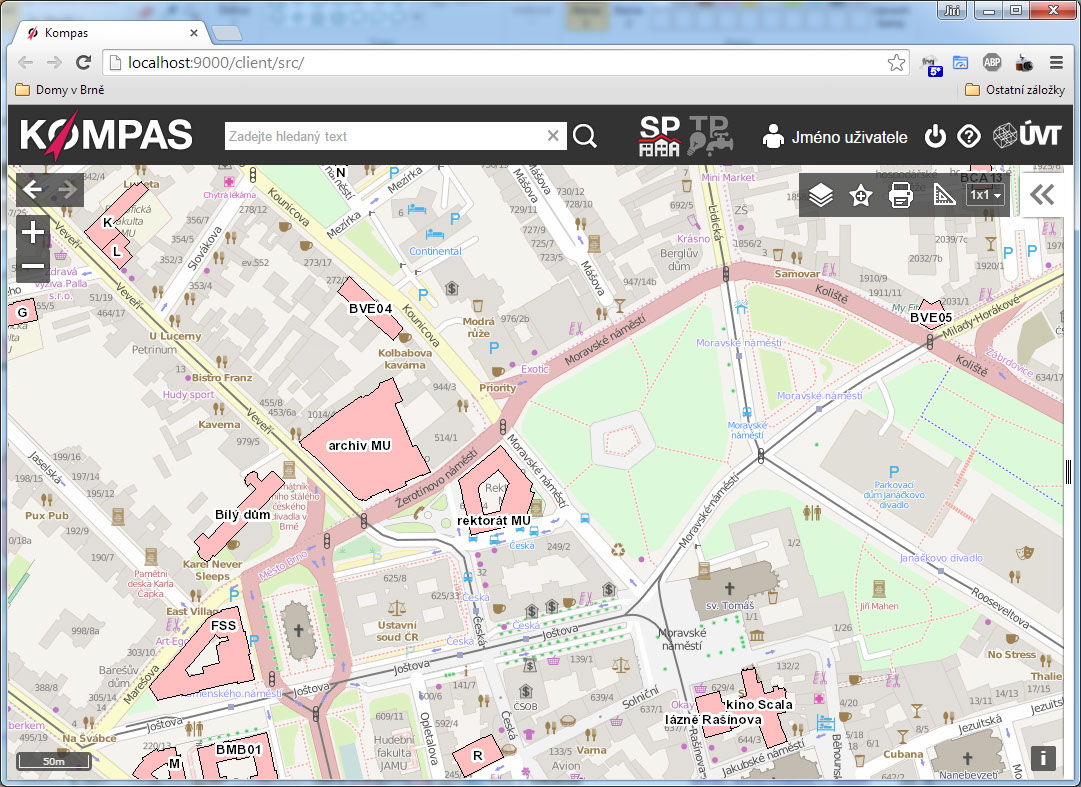This screenshot has width=1081, height=787.
Task: Switch to the SP buildings module
Action: click(660, 136)
